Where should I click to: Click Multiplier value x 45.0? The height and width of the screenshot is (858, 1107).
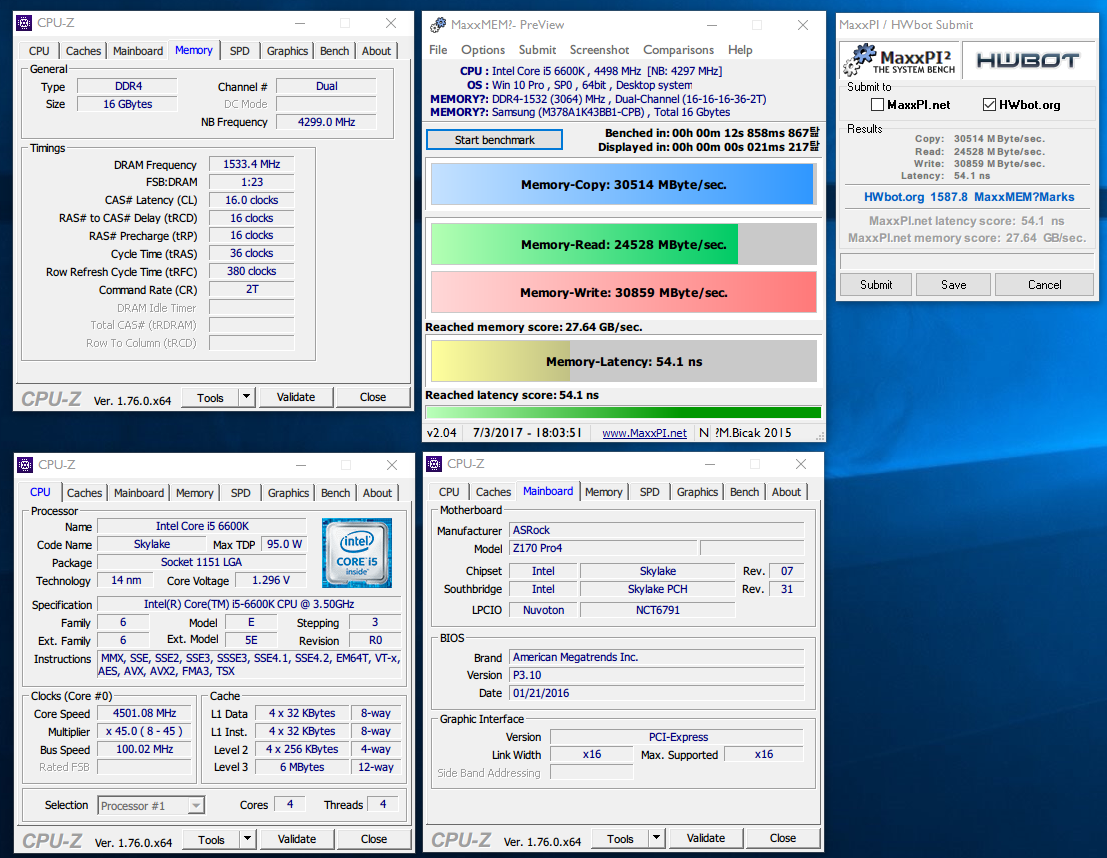coord(145,731)
